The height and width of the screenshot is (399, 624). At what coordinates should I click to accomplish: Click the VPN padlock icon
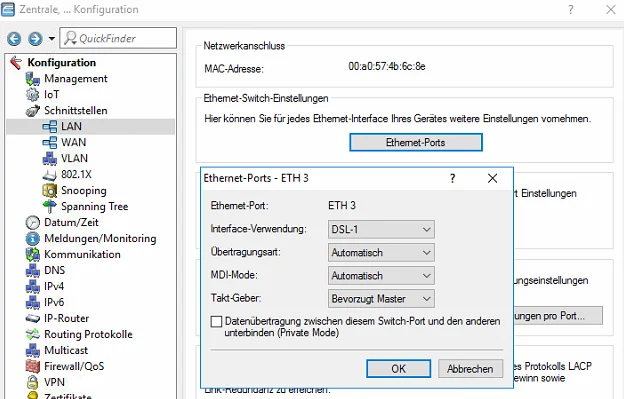pyautogui.click(x=33, y=382)
